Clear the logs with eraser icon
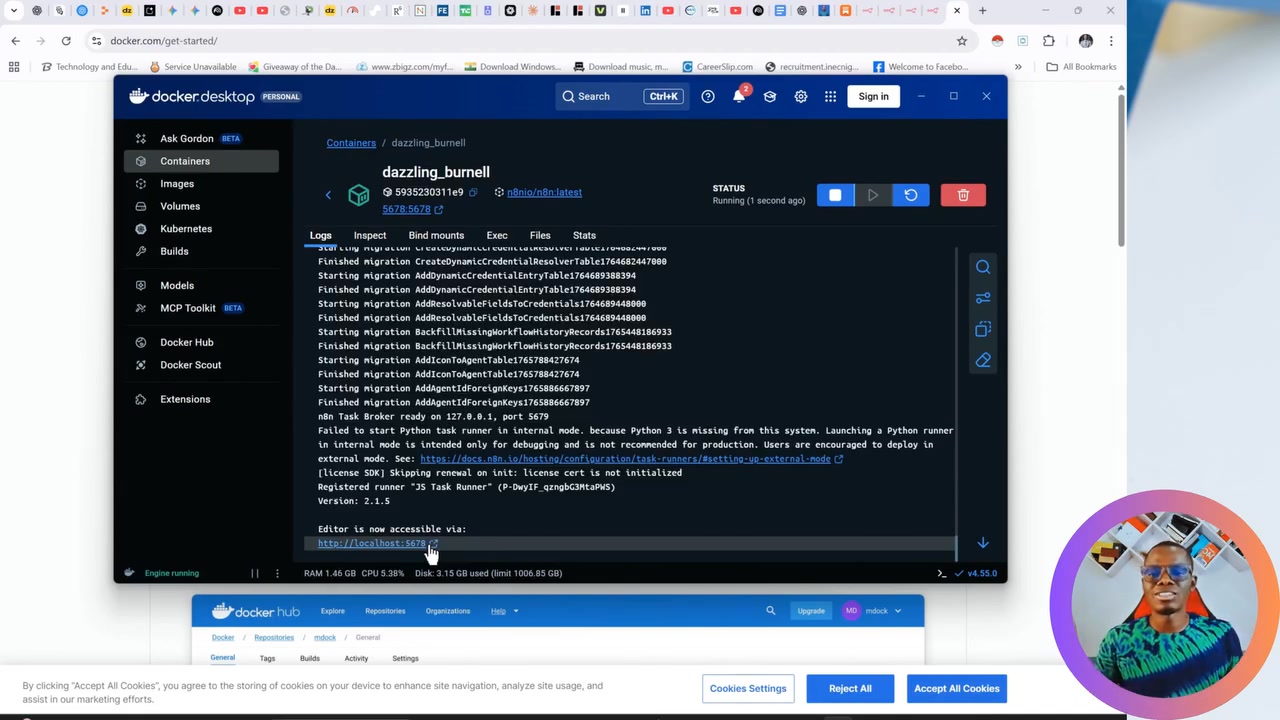Image resolution: width=1280 pixels, height=720 pixels. click(x=983, y=360)
